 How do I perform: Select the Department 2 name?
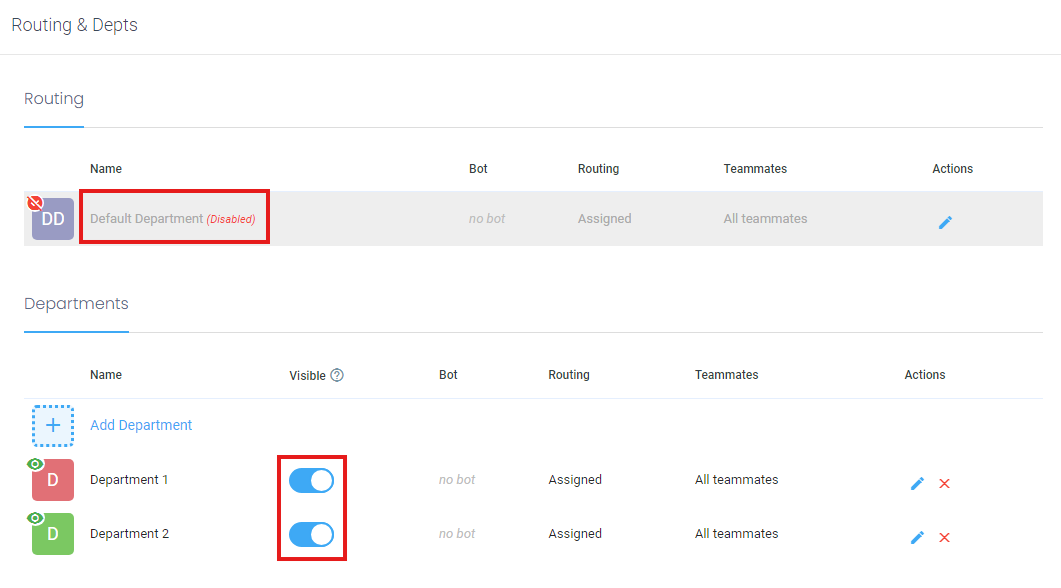click(x=129, y=534)
